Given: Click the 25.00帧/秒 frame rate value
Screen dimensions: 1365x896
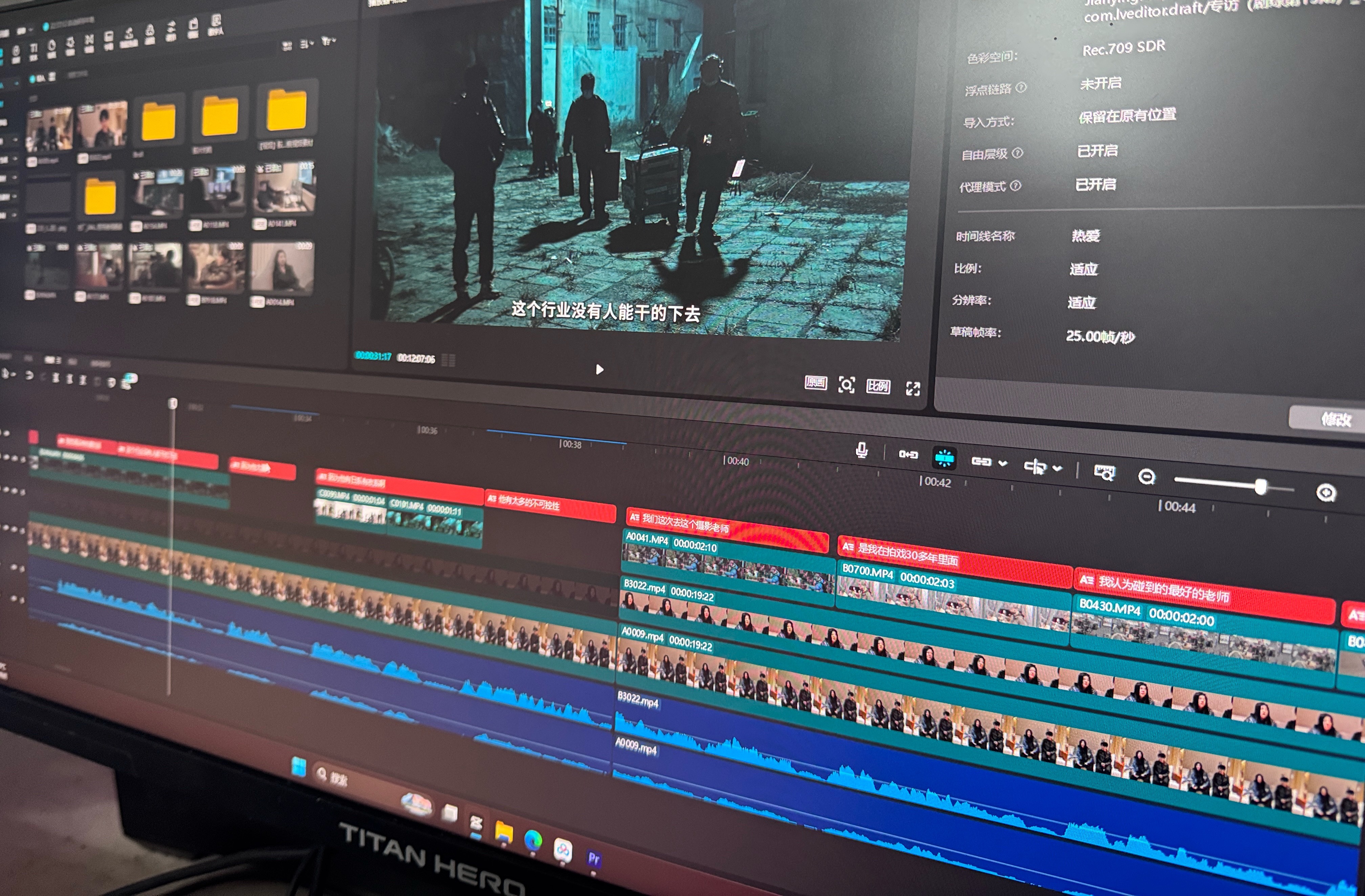Looking at the screenshot, I should click(1100, 336).
